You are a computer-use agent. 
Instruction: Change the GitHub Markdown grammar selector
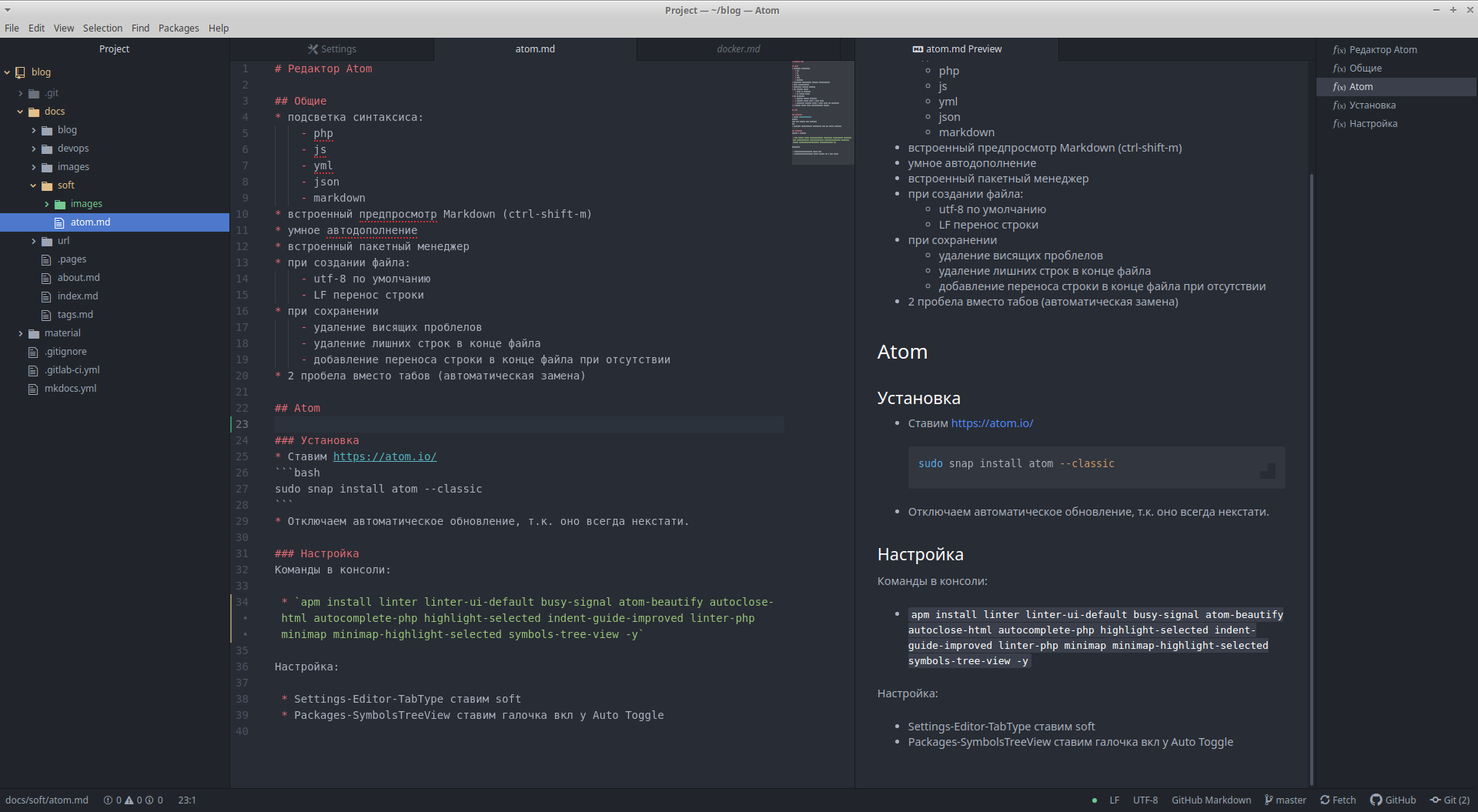point(1211,800)
